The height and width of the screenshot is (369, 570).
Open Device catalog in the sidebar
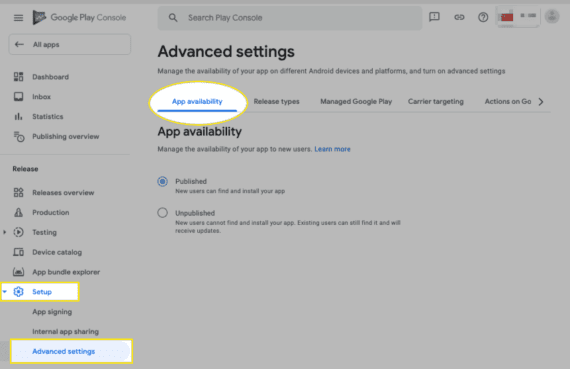[x=57, y=252]
